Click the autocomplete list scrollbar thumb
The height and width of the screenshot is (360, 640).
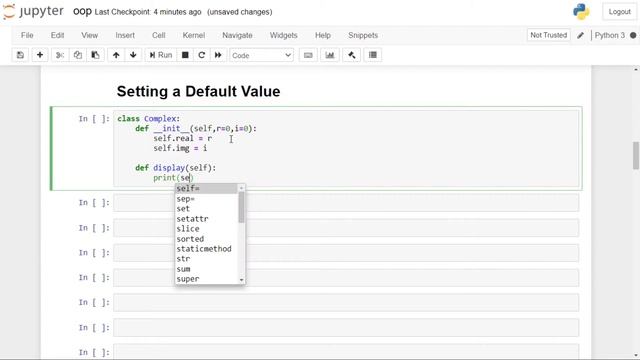coord(241,207)
